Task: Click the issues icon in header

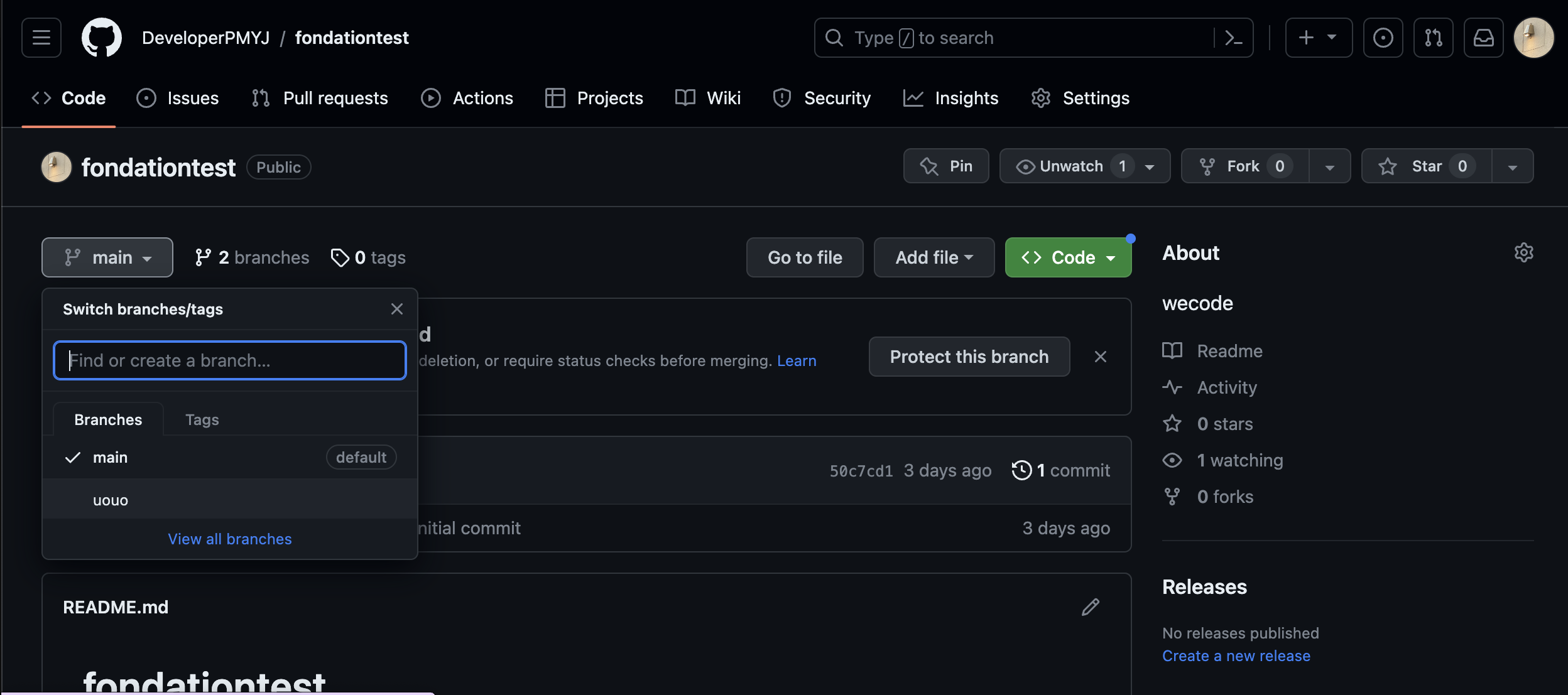Action: click(x=1383, y=38)
